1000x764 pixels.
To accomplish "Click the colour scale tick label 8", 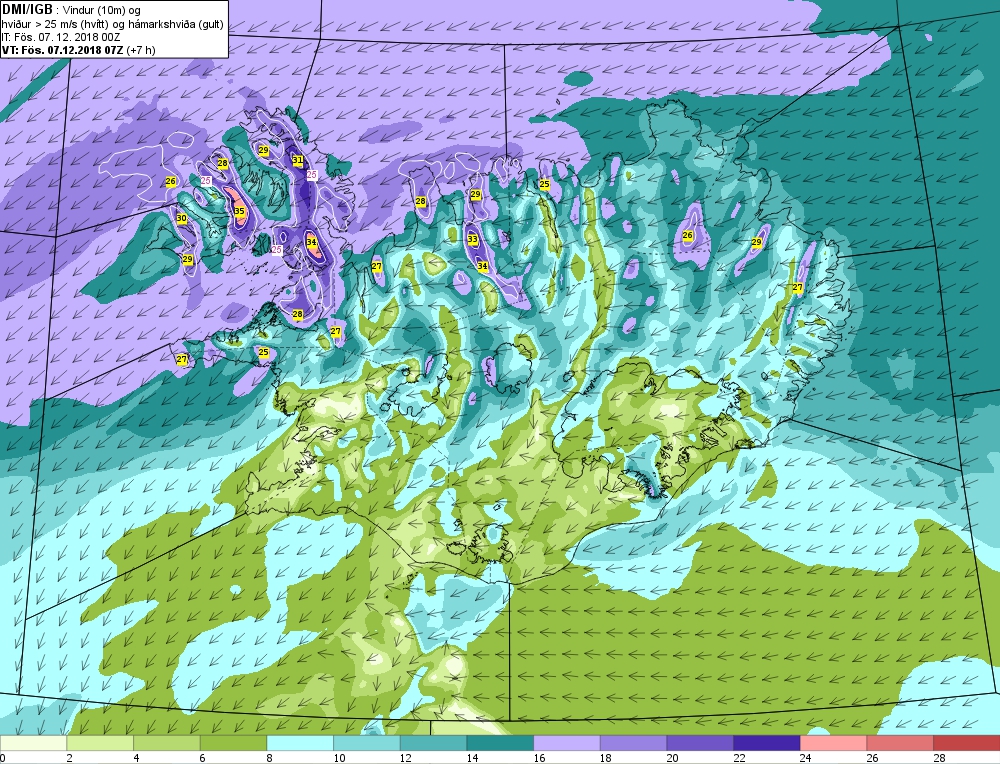I will pyautogui.click(x=270, y=758).
